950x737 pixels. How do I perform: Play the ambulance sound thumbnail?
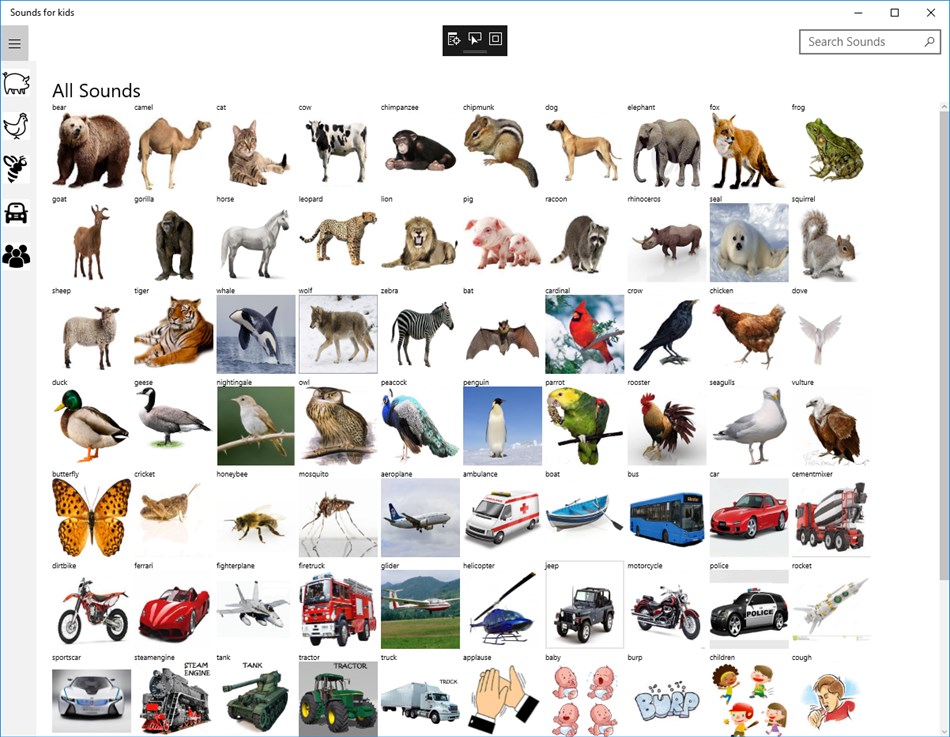tap(502, 518)
